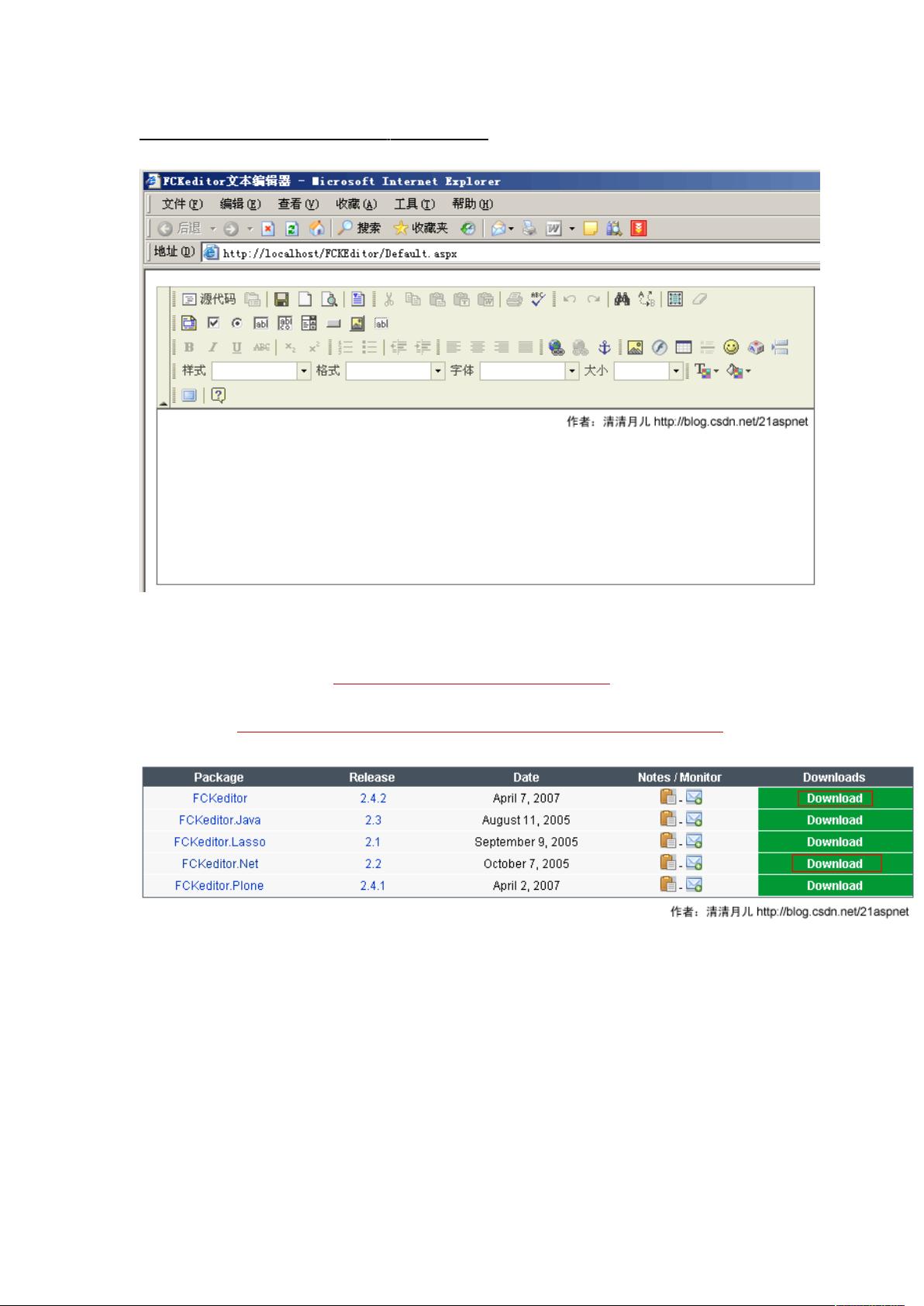Image resolution: width=924 pixels, height=1306 pixels.
Task: Click the Select All icon
Action: (675, 299)
